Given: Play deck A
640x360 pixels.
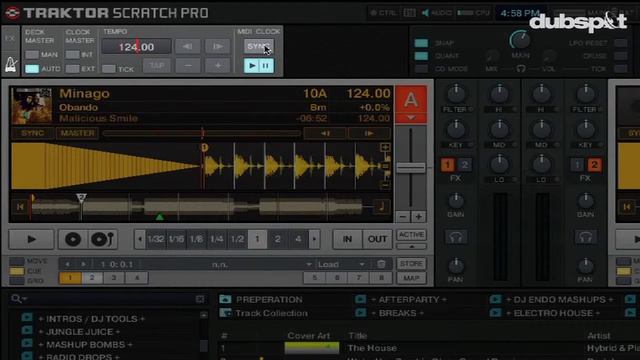Looking at the screenshot, I should (31, 239).
